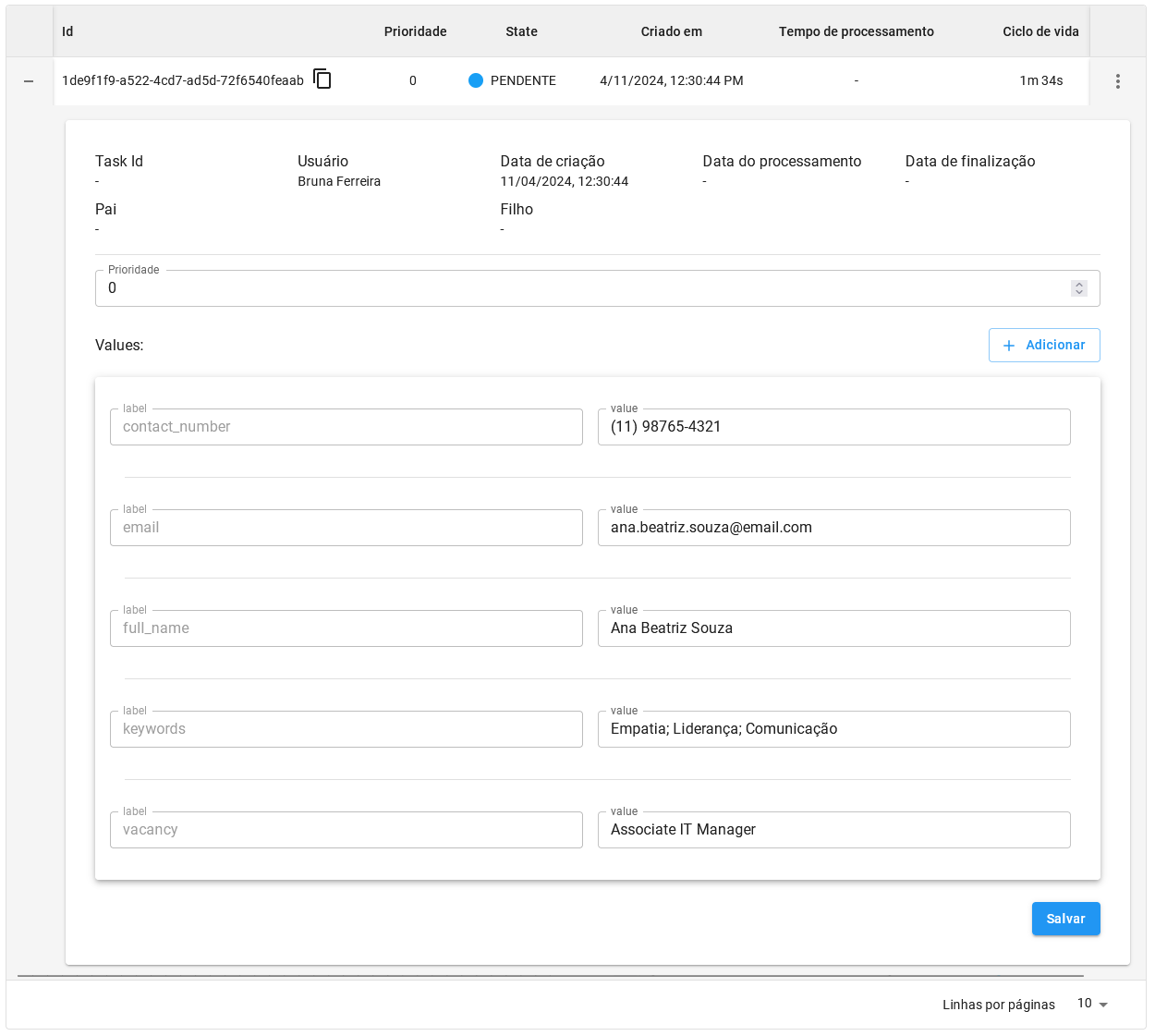Sort by the Prioridade column header
This screenshot has height=1036, width=1155.
[415, 31]
